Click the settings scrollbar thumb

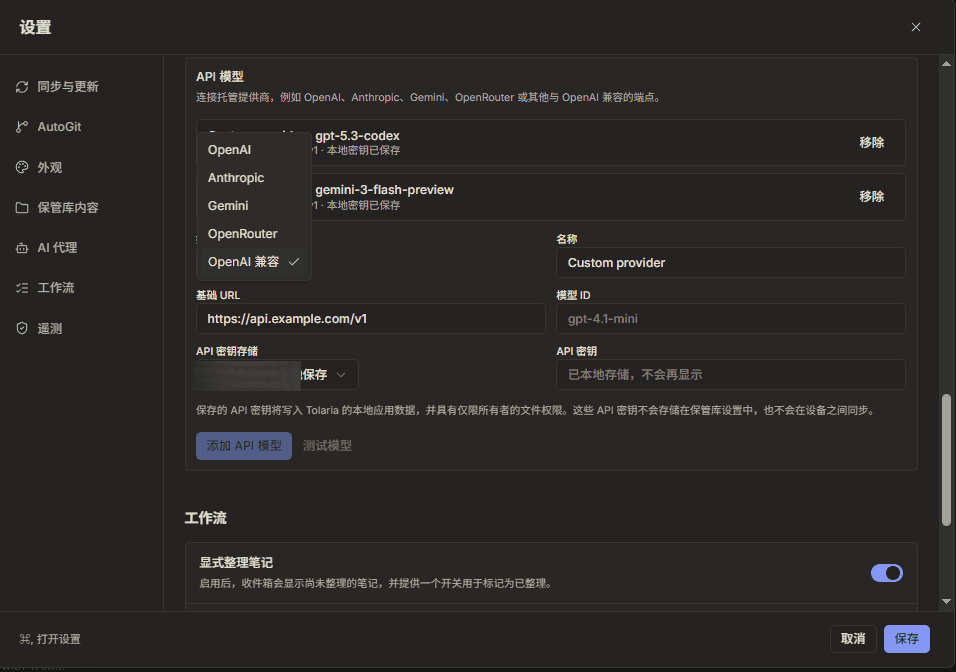pos(946,460)
